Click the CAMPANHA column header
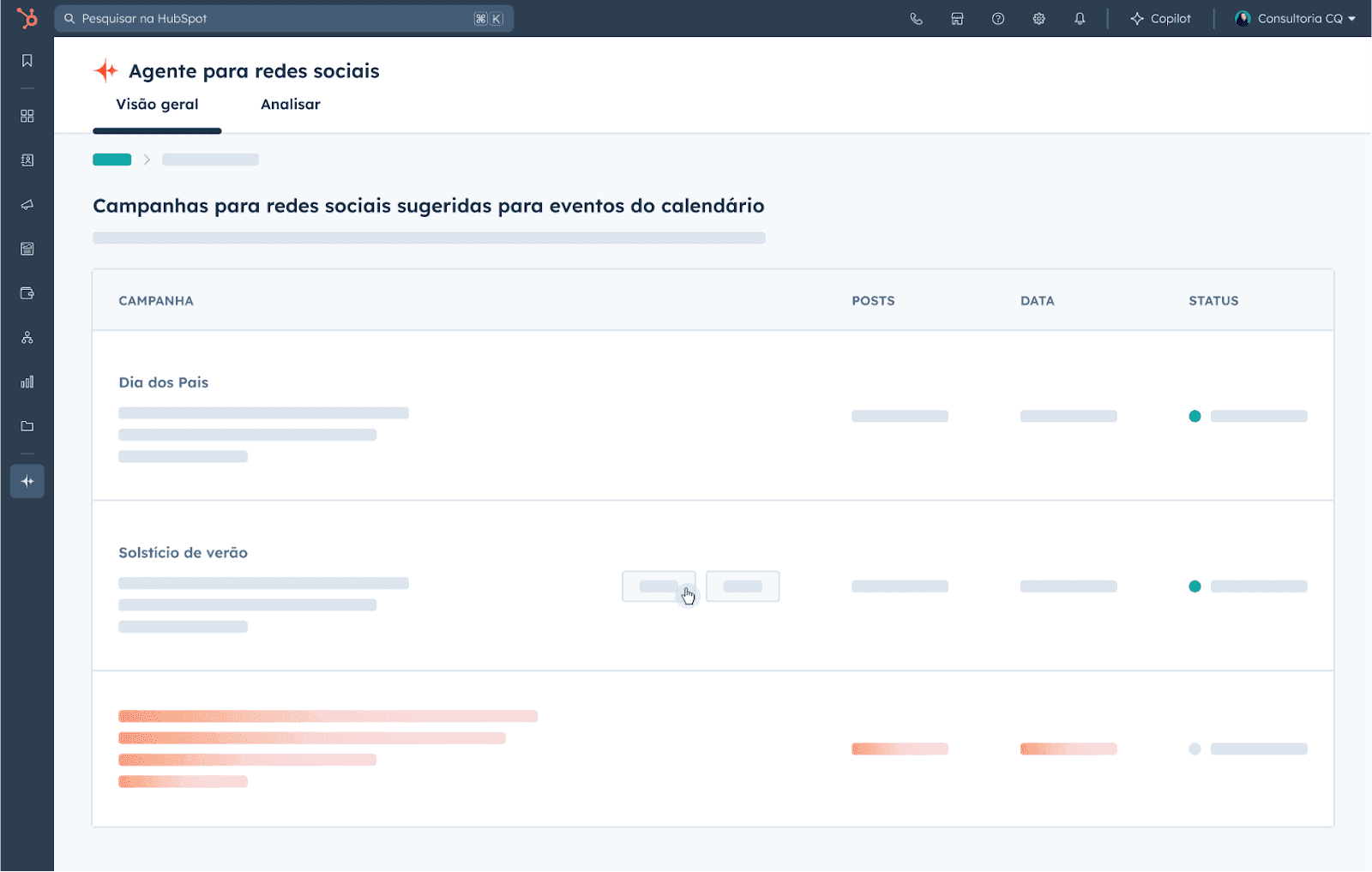Viewport: 1372px width, 872px height. tap(156, 301)
